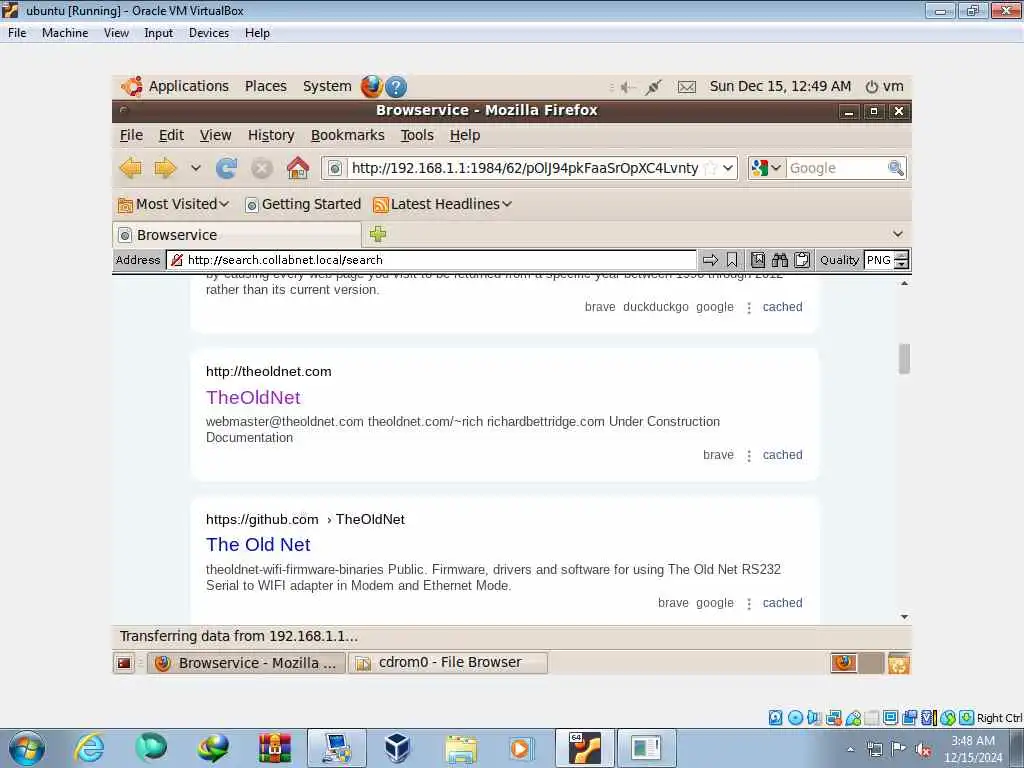Click the Browservice Address field
The image size is (1024, 768).
click(x=431, y=260)
